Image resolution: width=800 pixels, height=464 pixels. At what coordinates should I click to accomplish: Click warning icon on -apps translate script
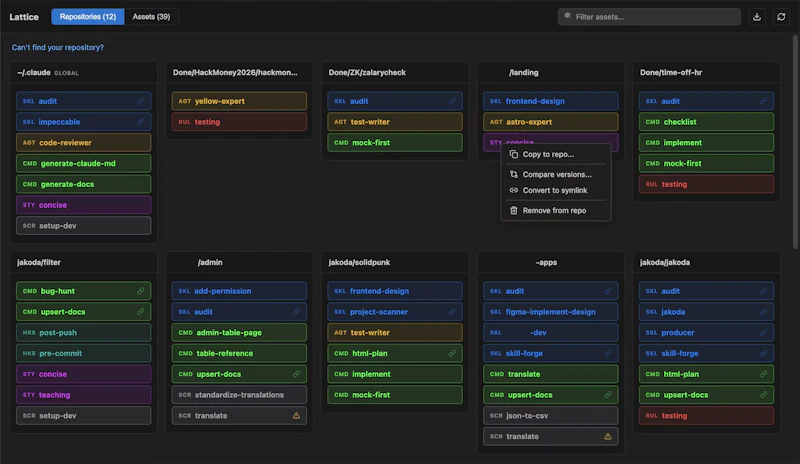point(608,436)
